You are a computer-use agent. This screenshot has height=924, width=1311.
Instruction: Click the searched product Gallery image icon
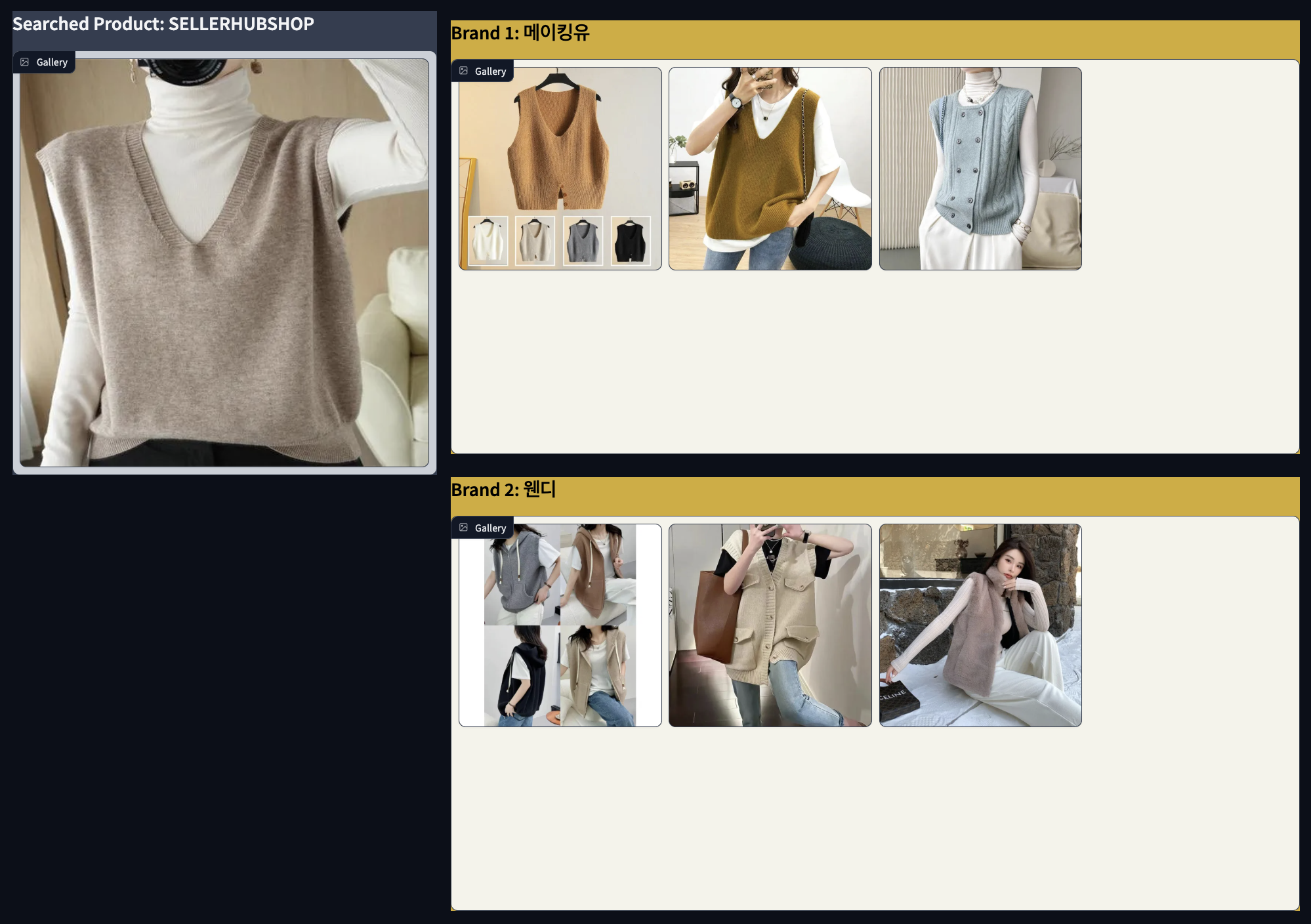[x=25, y=62]
